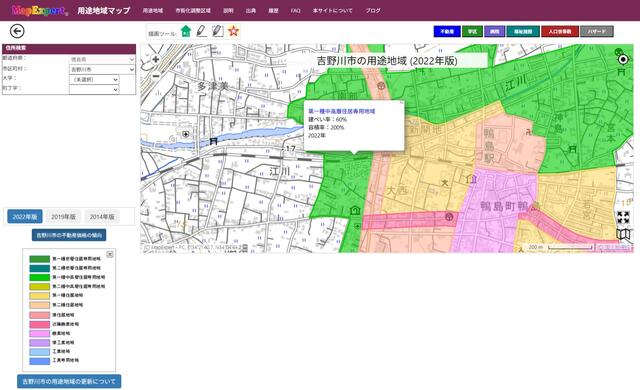The width and height of the screenshot is (640, 390).
Task: Click the 第一種住居地域 yellow legend swatch
Action: point(40,296)
